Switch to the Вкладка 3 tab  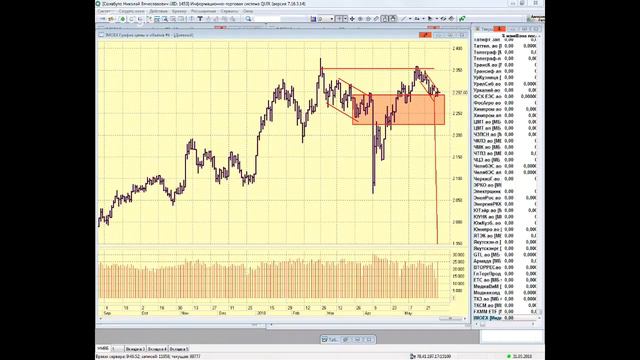pos(135,349)
